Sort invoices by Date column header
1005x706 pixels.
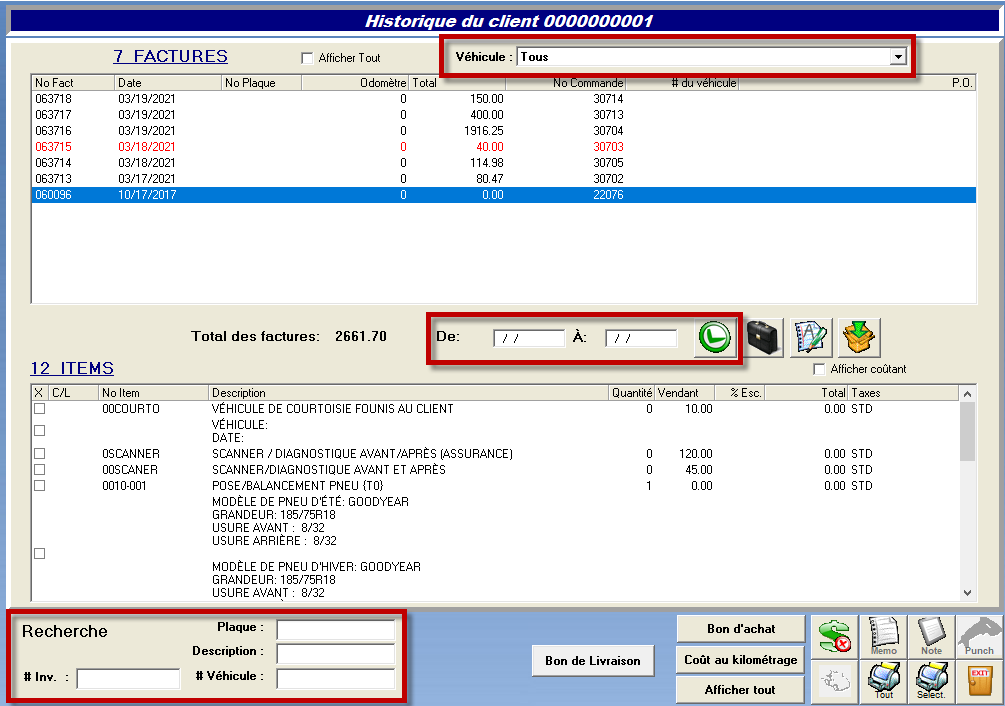(167, 83)
